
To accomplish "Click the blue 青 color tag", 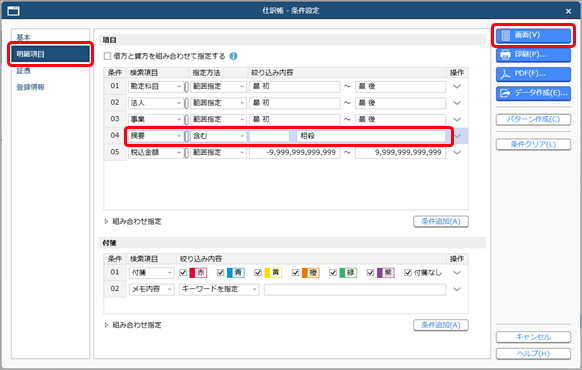I will [x=236, y=273].
